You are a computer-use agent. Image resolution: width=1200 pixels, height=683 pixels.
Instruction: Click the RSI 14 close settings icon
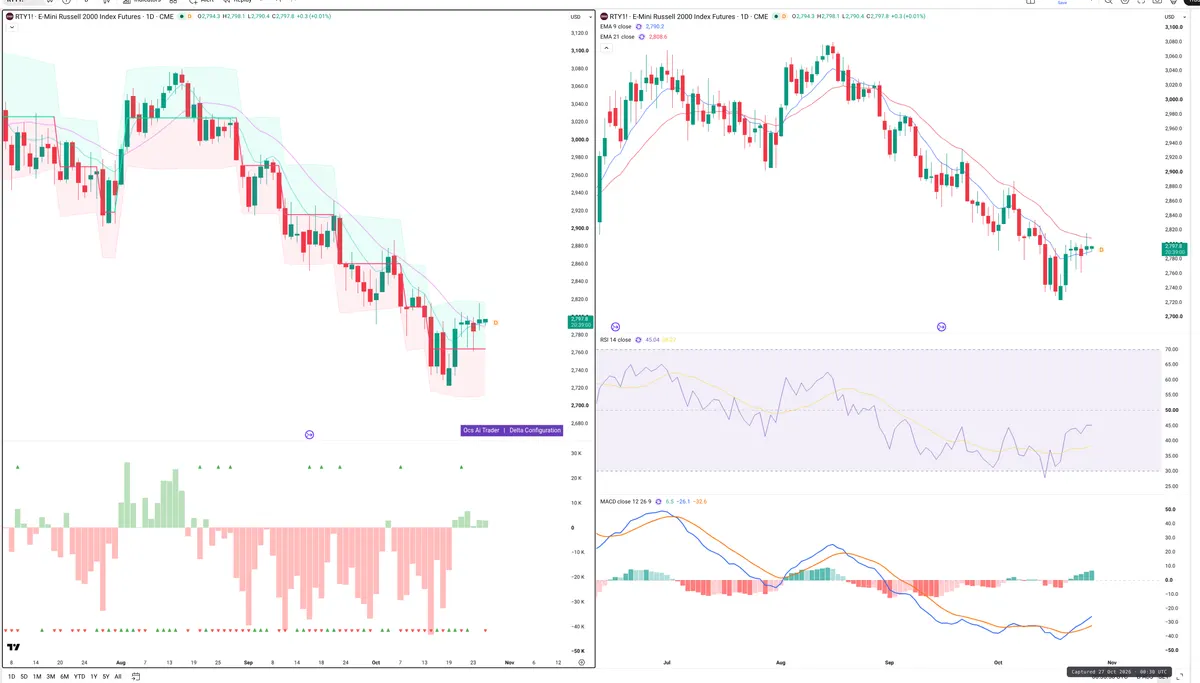(x=639, y=340)
